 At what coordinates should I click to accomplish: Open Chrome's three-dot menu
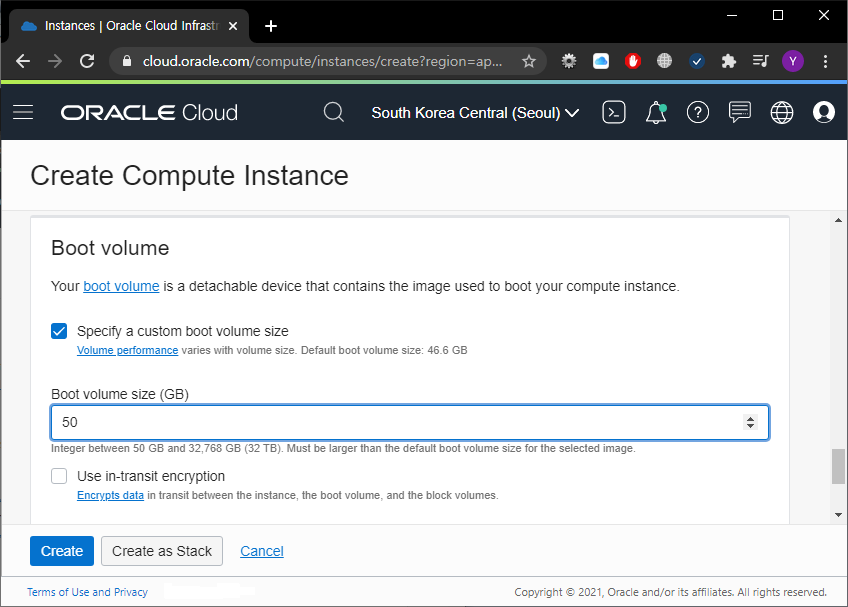(x=826, y=61)
